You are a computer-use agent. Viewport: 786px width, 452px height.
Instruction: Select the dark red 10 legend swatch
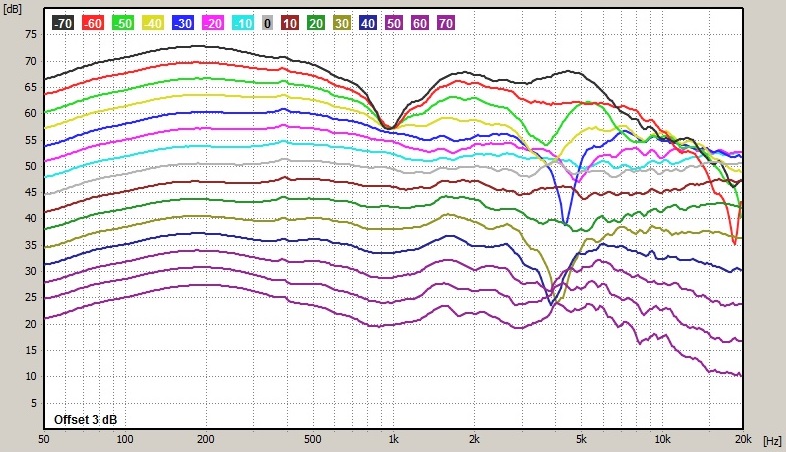click(291, 22)
